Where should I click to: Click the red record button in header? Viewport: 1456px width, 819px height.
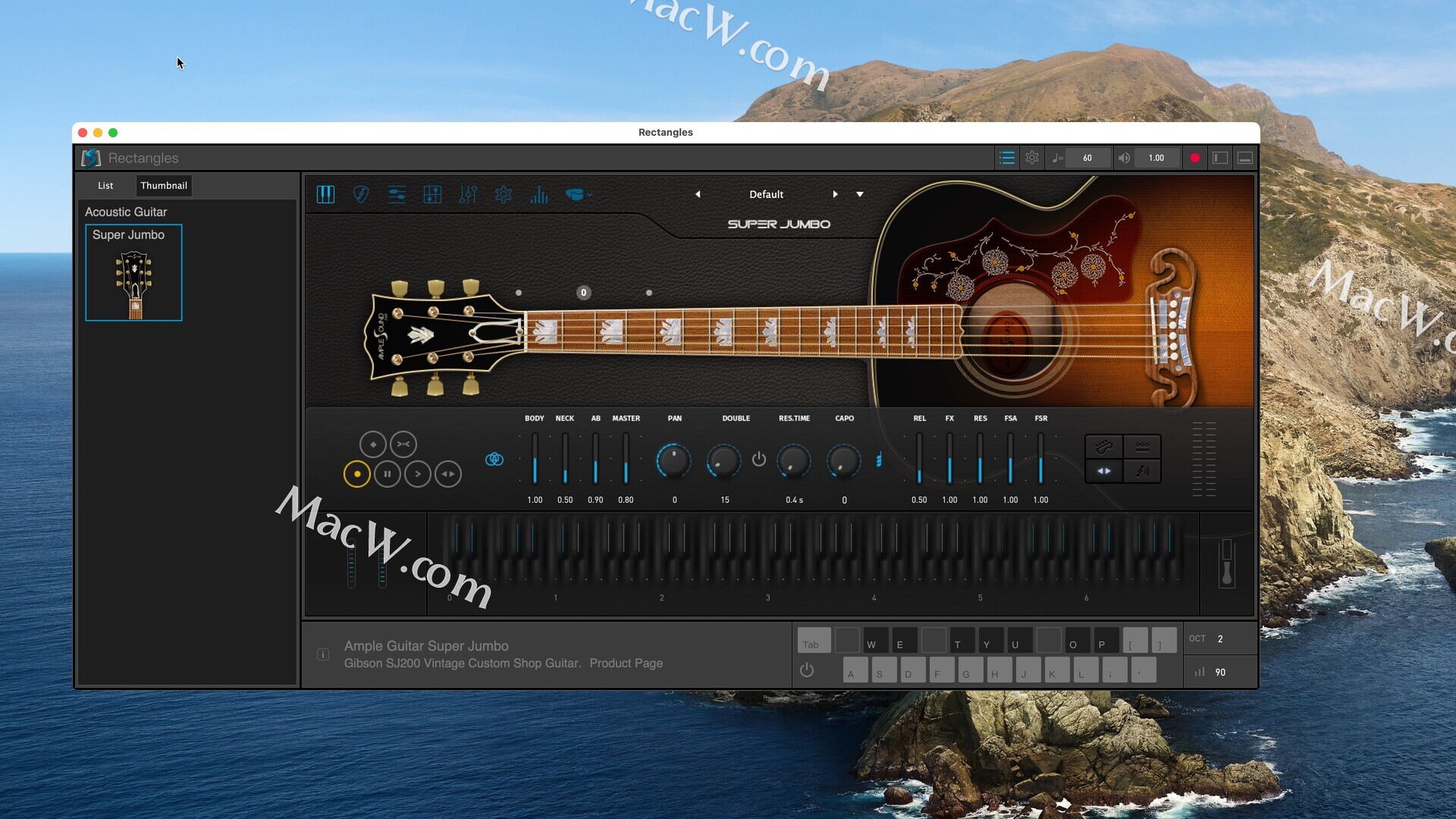(1195, 158)
